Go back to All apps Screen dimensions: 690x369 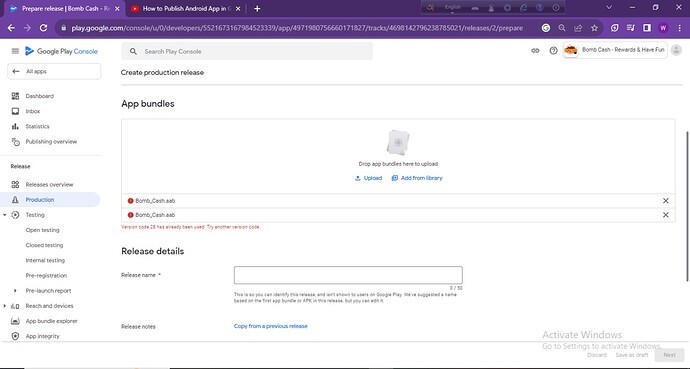tap(54, 71)
